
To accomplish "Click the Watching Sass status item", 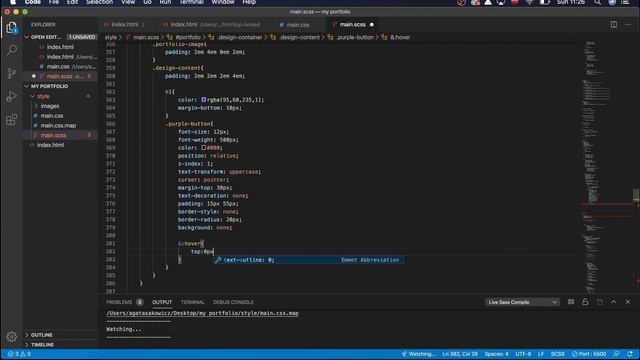I will coord(418,354).
